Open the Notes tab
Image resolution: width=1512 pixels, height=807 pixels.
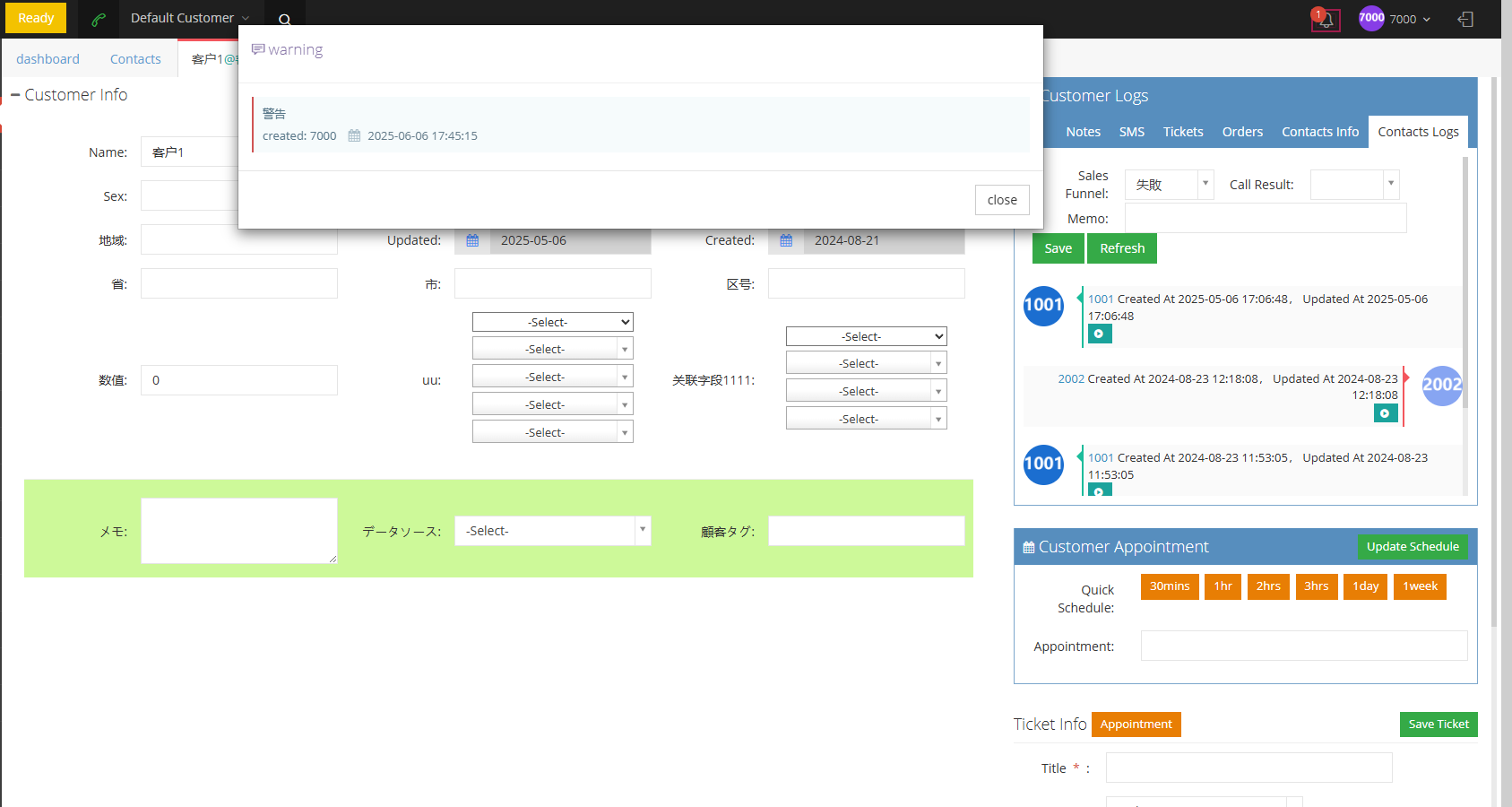(1083, 132)
